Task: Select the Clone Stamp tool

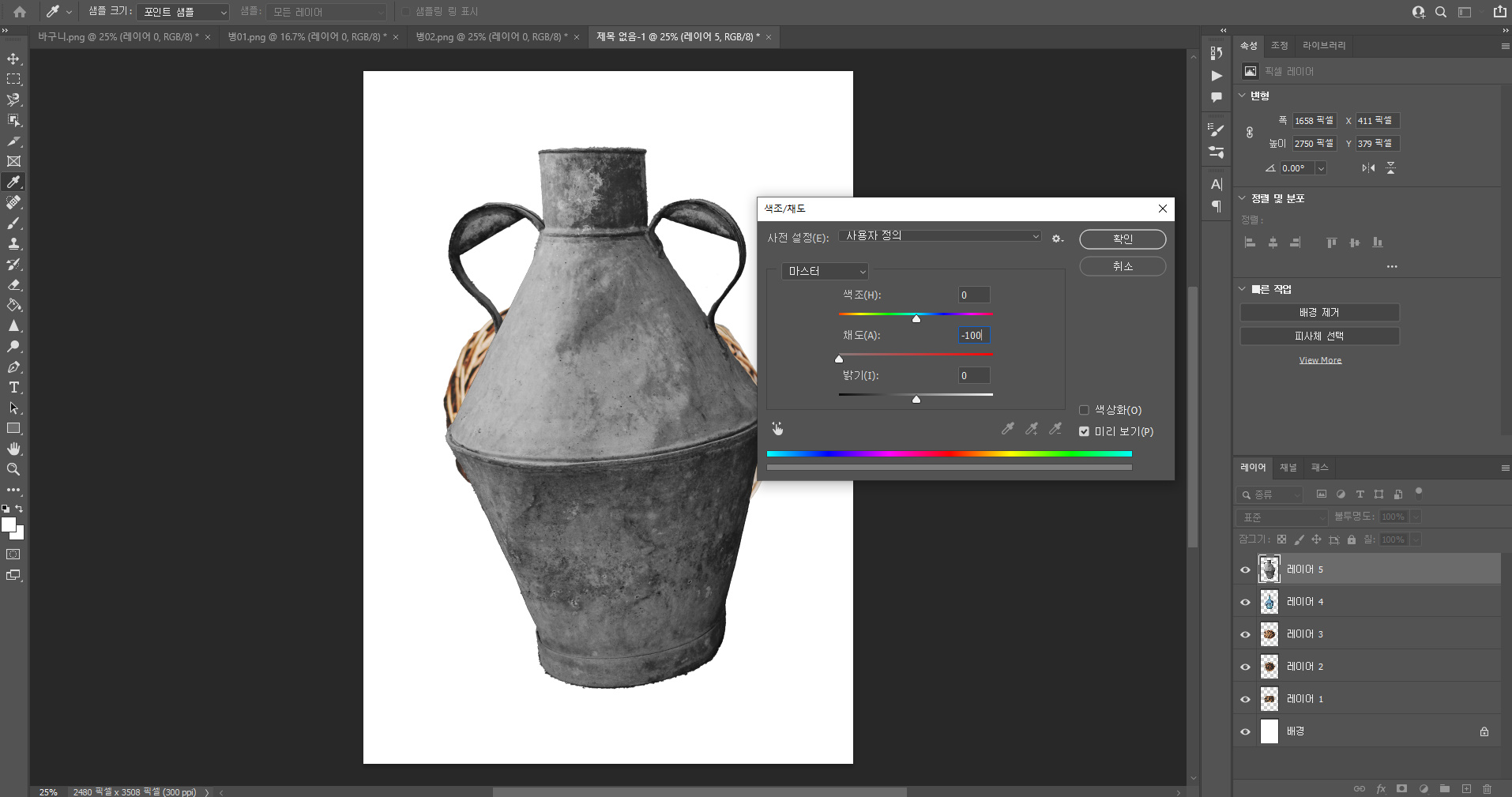Action: (x=13, y=244)
